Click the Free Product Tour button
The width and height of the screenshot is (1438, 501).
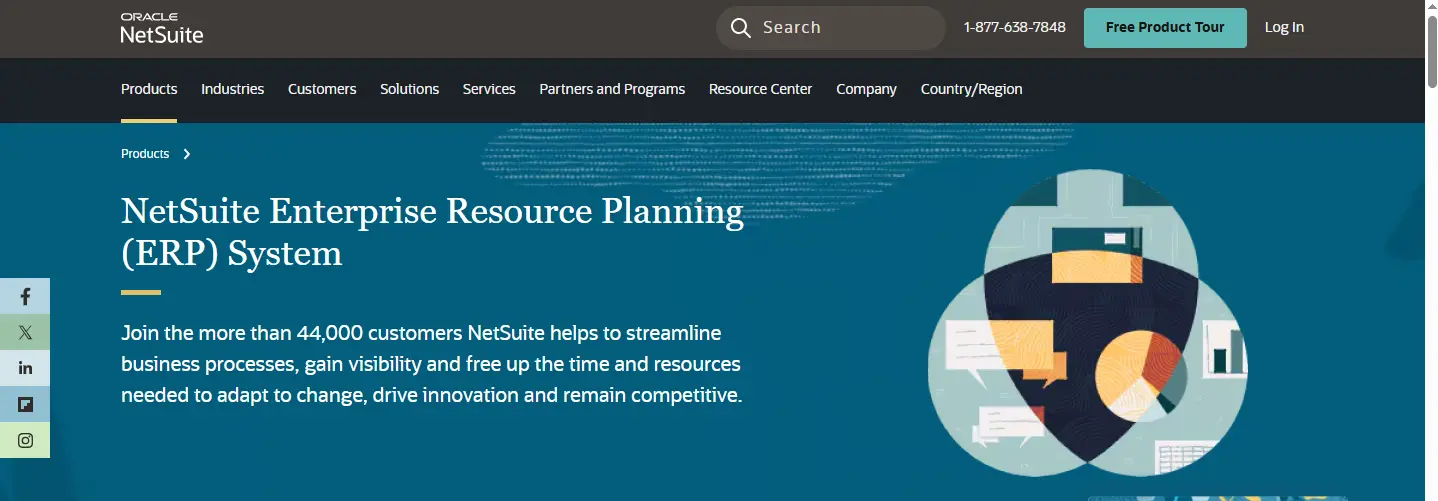(1165, 28)
